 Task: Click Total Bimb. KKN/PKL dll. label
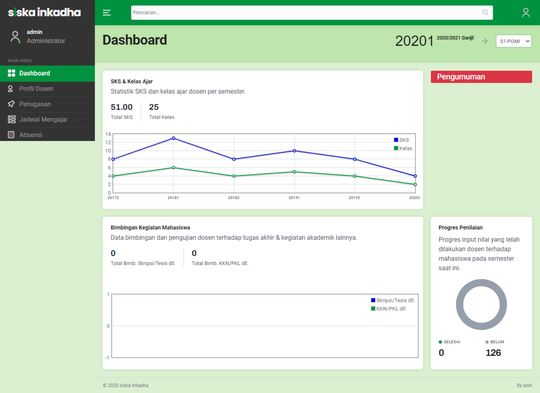pos(220,263)
